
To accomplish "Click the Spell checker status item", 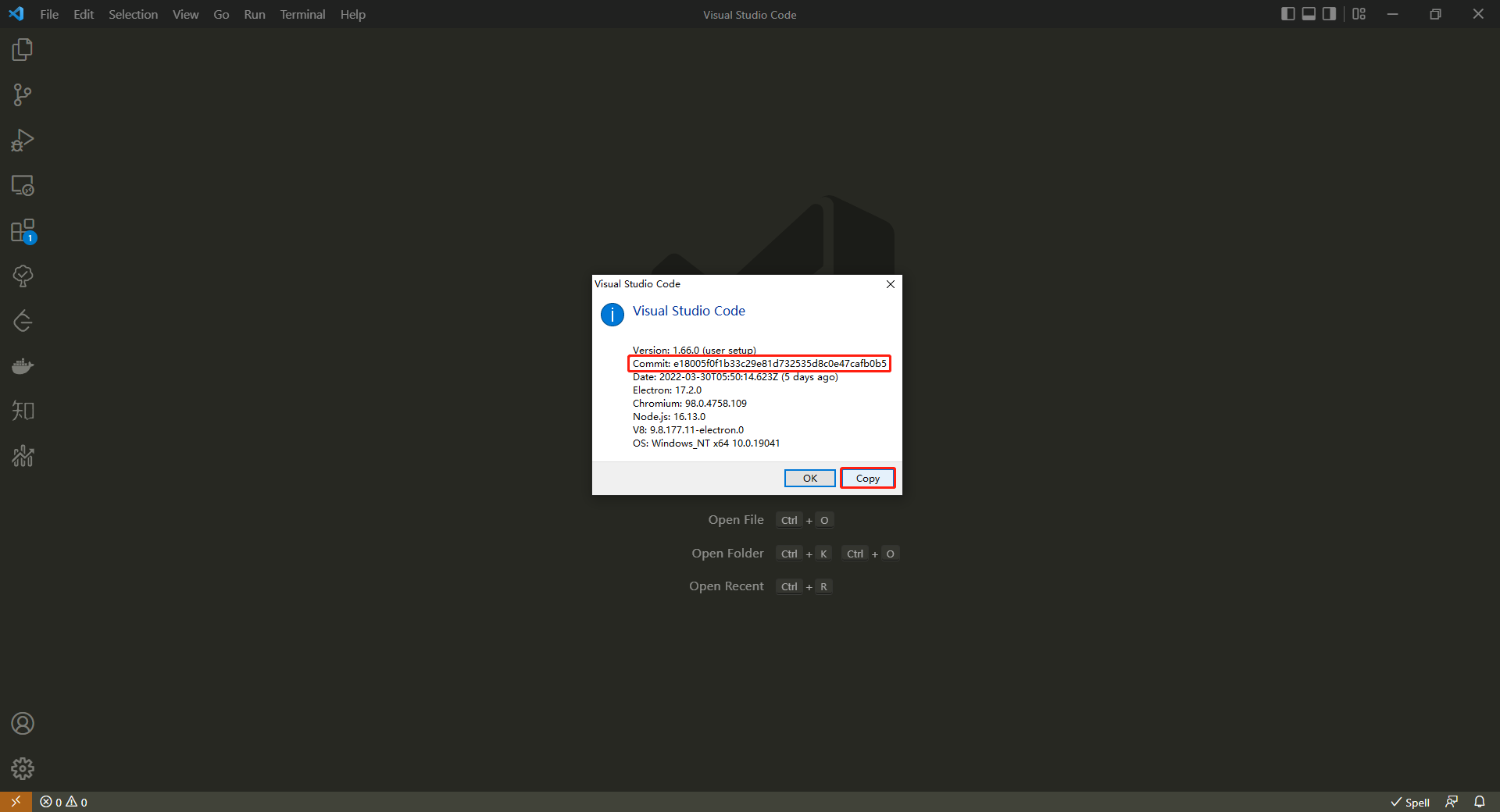I will coord(1409,802).
